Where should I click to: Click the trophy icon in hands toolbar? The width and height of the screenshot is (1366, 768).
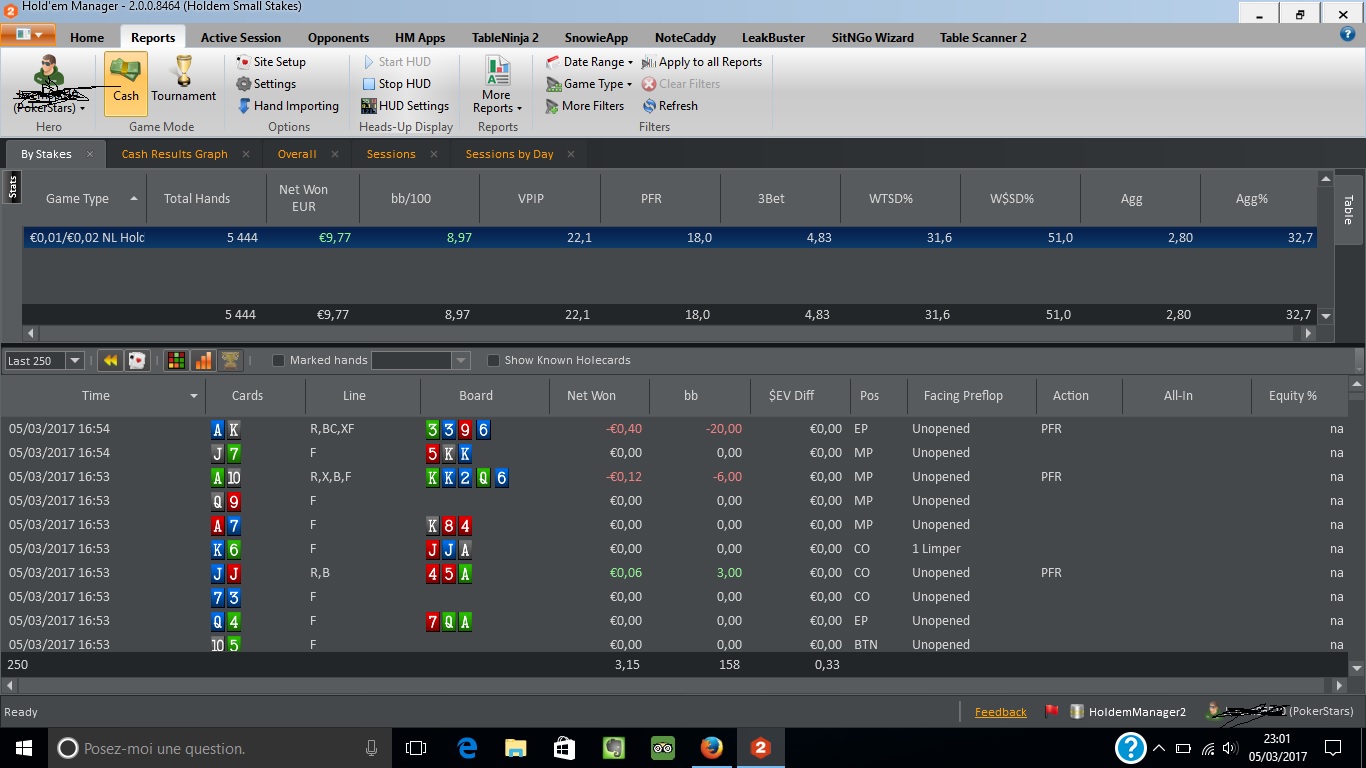pyautogui.click(x=230, y=360)
